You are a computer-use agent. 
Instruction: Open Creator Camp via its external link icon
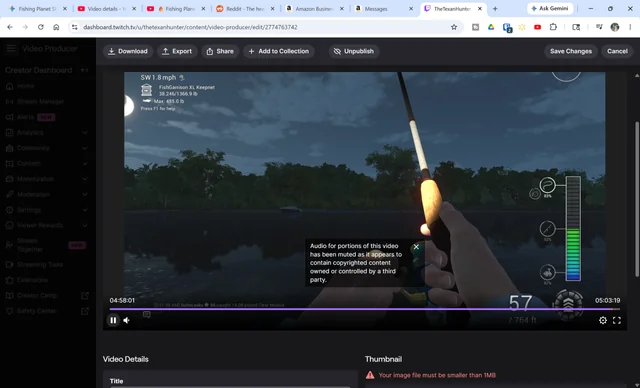(85, 295)
